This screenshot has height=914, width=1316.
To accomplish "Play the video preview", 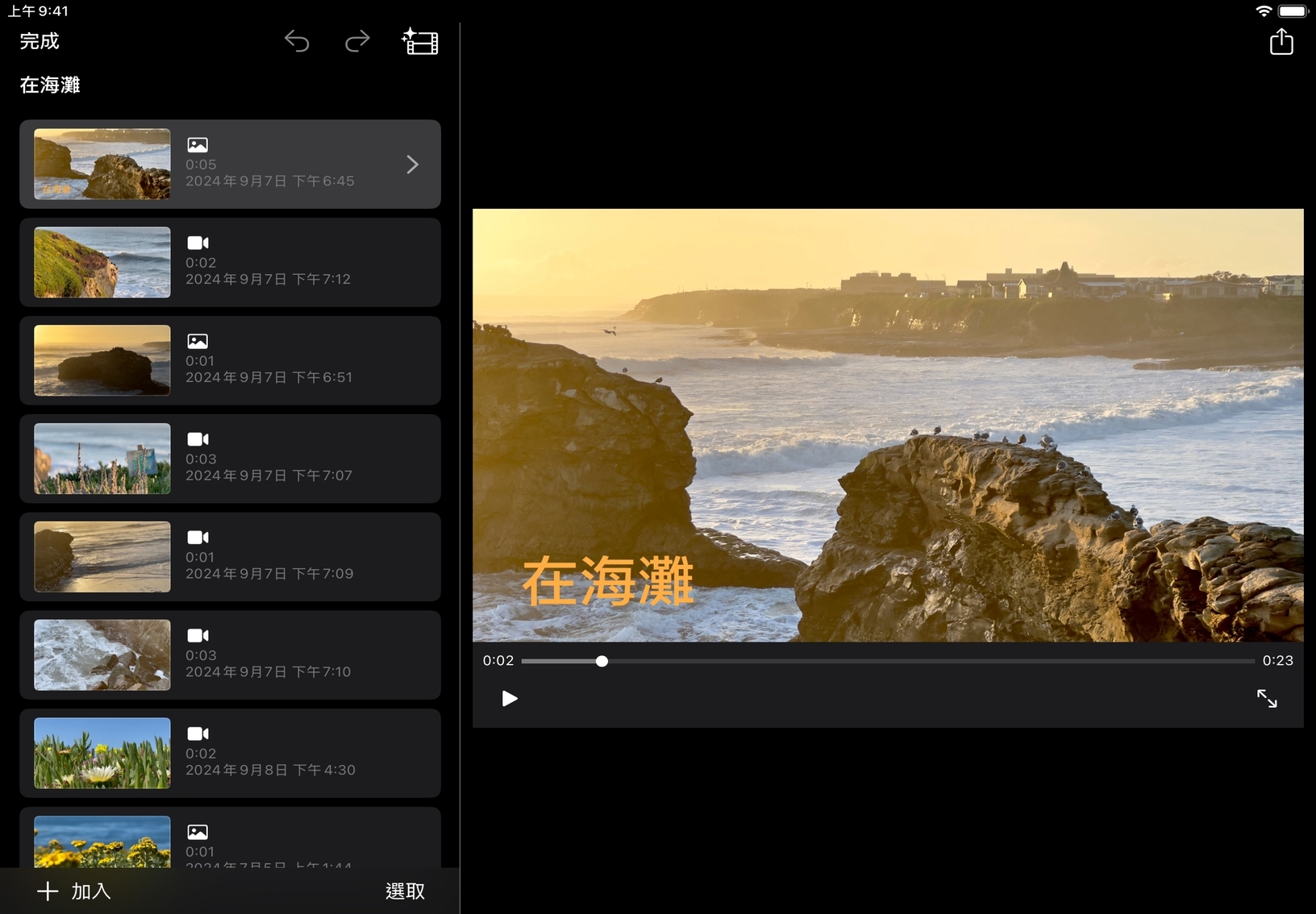I will (x=509, y=698).
